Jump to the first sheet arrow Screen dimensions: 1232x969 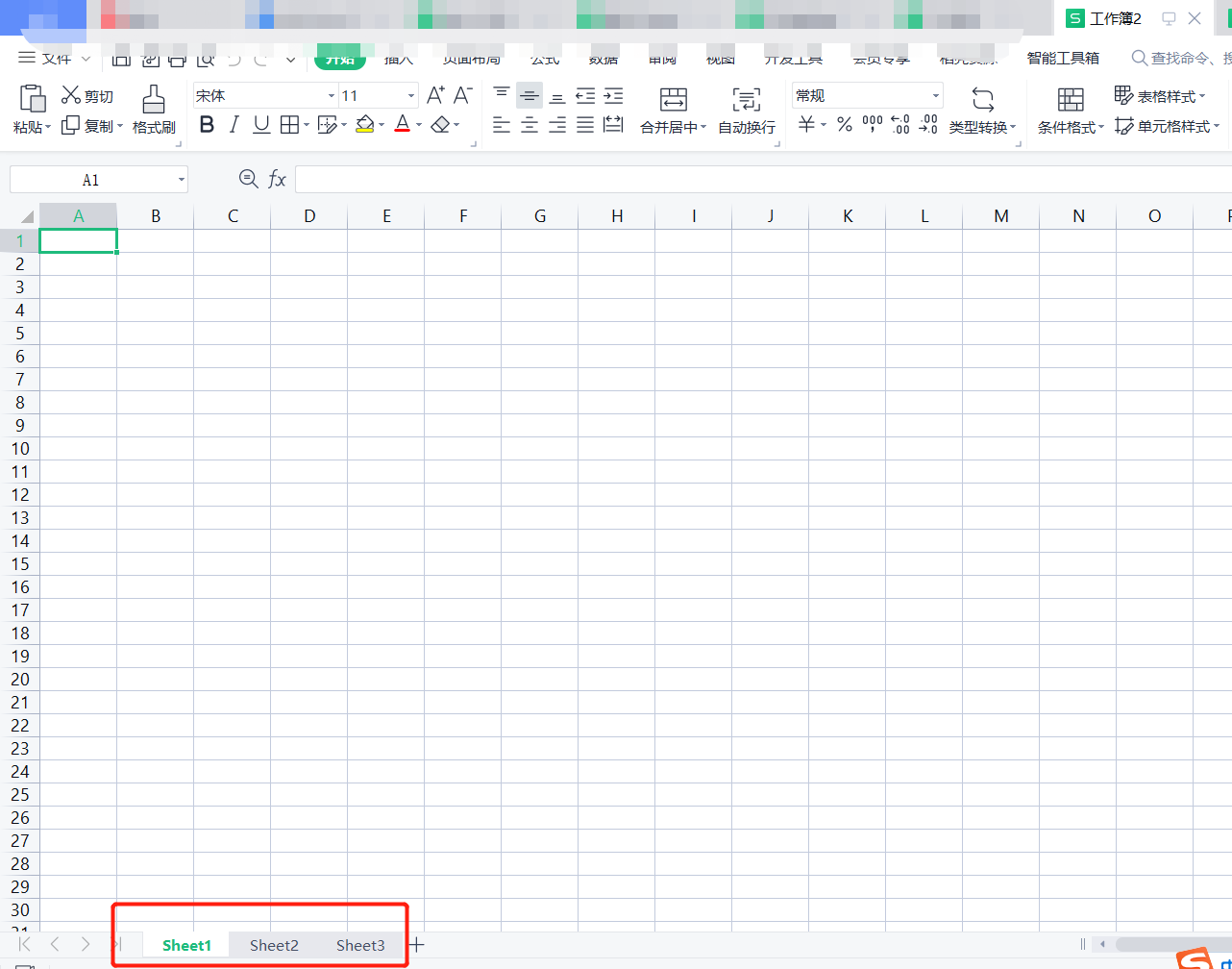click(24, 945)
